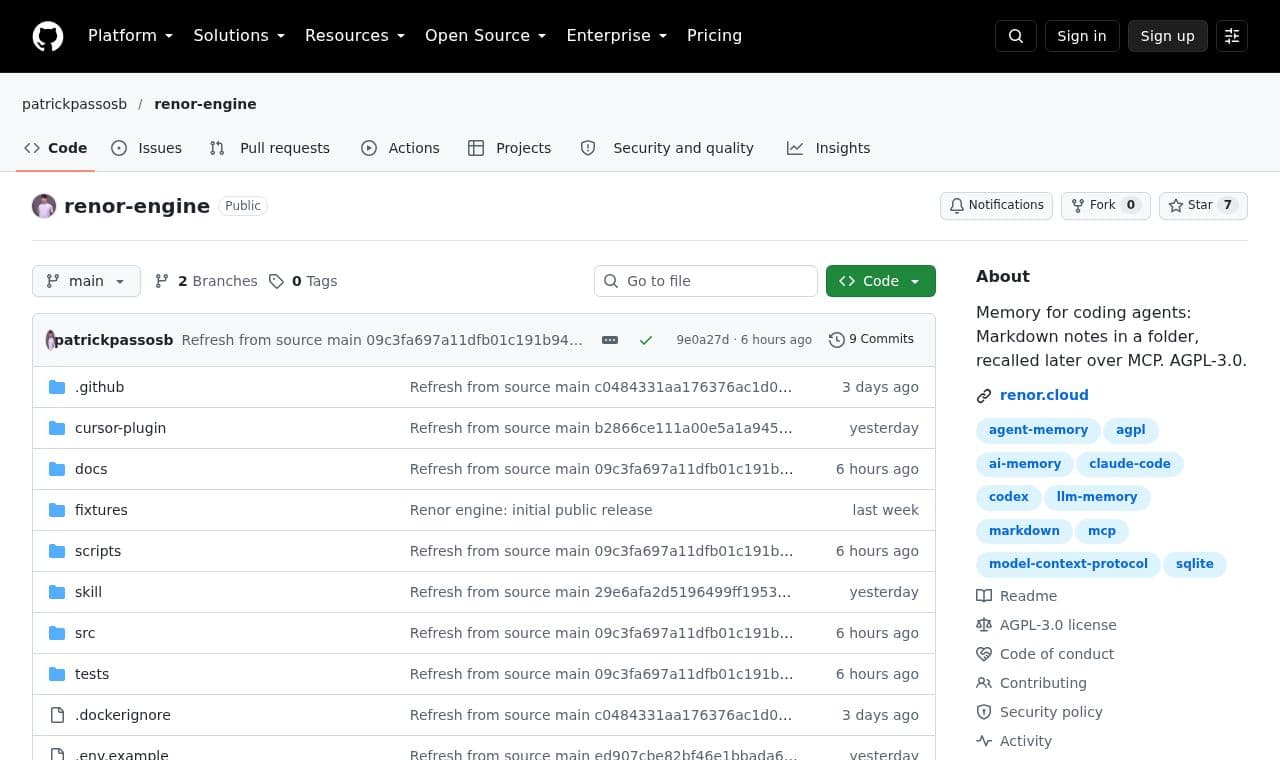The width and height of the screenshot is (1280, 760).
Task: Open the commit details ellipsis button
Action: point(610,340)
